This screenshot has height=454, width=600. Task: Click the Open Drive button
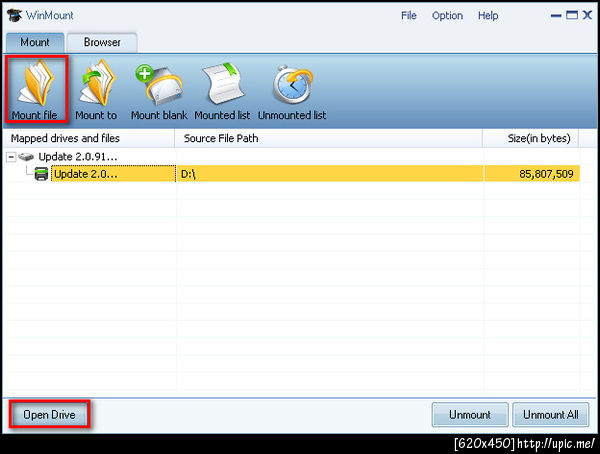[49, 415]
